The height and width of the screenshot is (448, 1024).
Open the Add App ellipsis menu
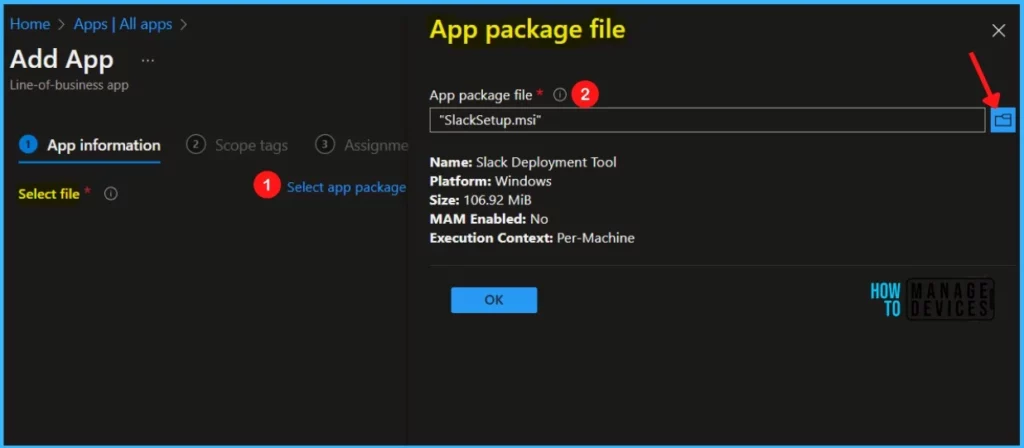(148, 61)
